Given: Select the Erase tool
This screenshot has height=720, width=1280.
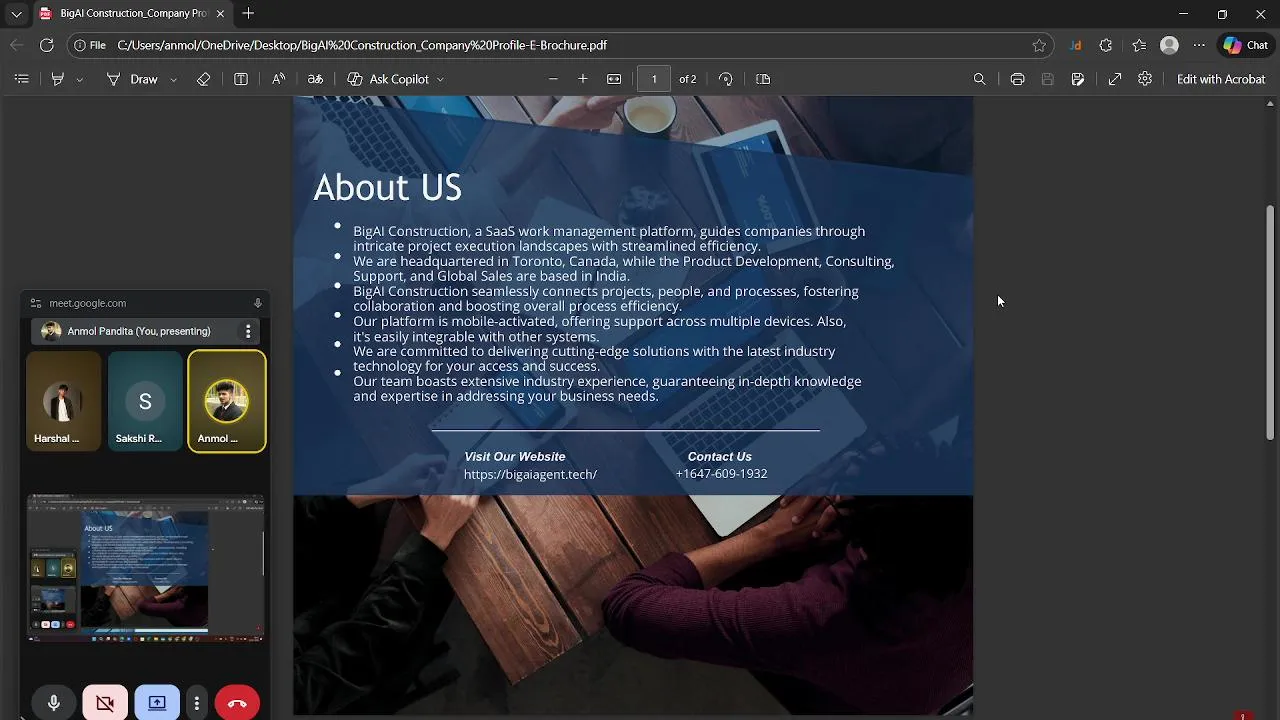Looking at the screenshot, I should click(x=204, y=79).
